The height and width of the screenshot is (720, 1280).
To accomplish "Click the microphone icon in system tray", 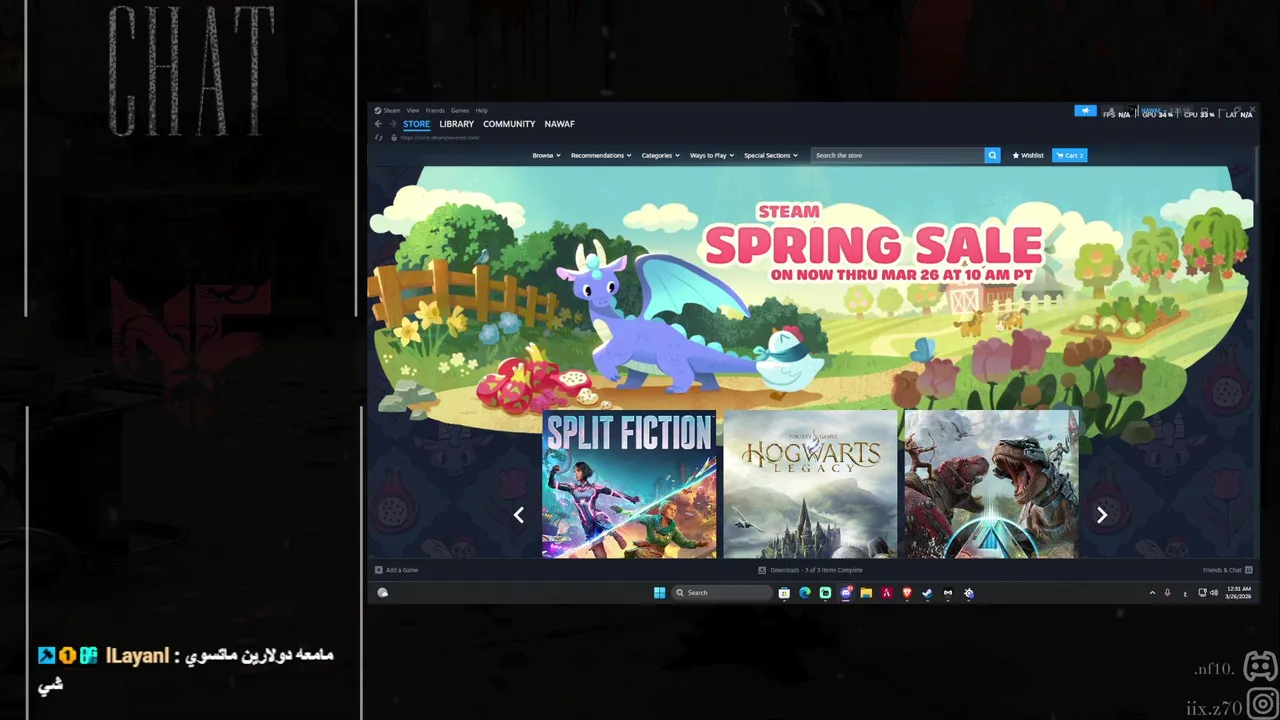I will pyautogui.click(x=1167, y=593).
